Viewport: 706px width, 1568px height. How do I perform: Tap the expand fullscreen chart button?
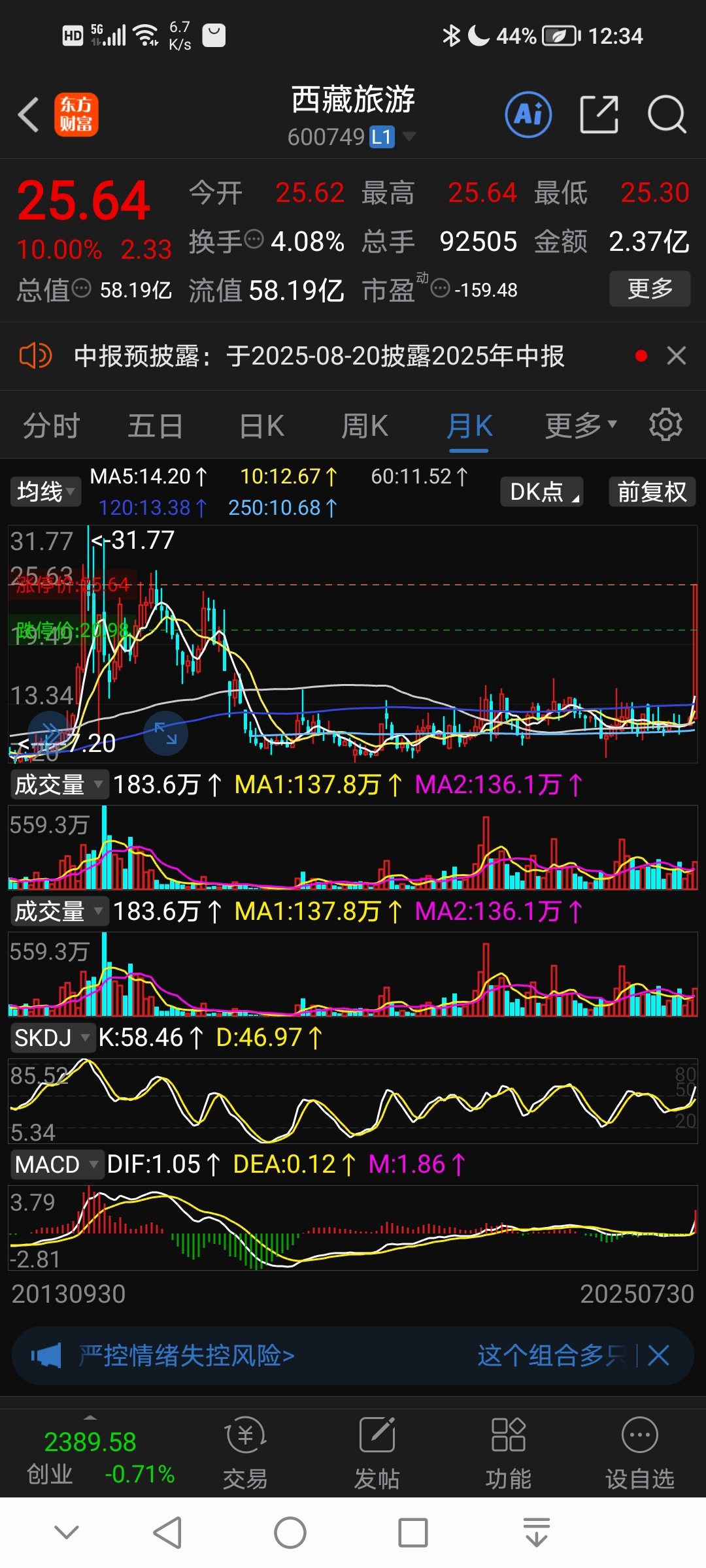(x=166, y=733)
